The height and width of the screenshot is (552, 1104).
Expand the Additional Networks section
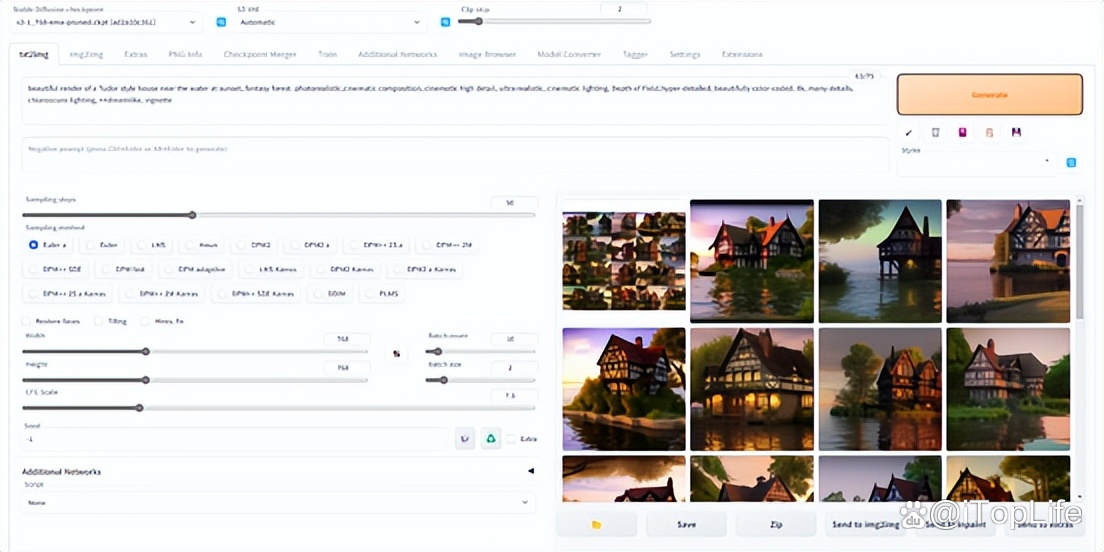tap(530, 471)
